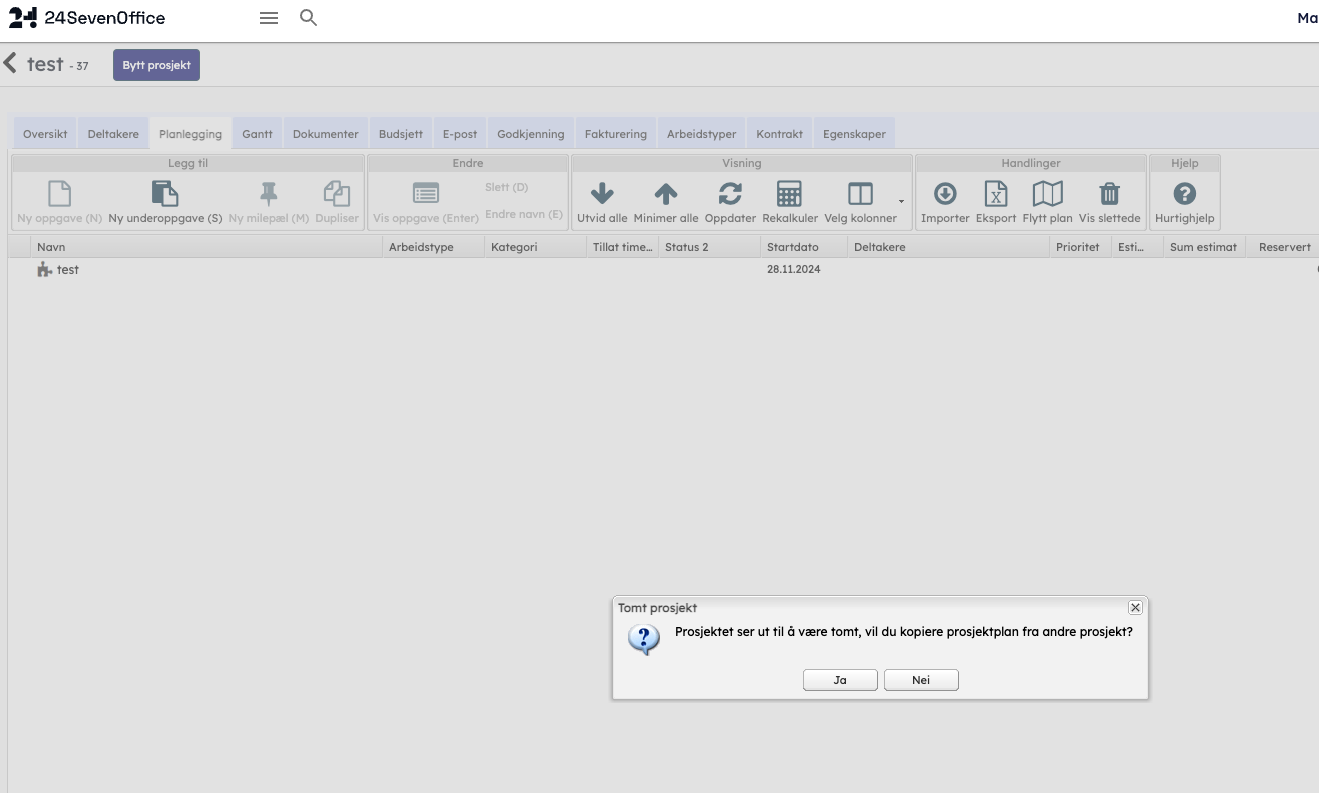The image size is (1319, 793).
Task: Collapse all tasks with Minimer alle
Action: [x=666, y=194]
